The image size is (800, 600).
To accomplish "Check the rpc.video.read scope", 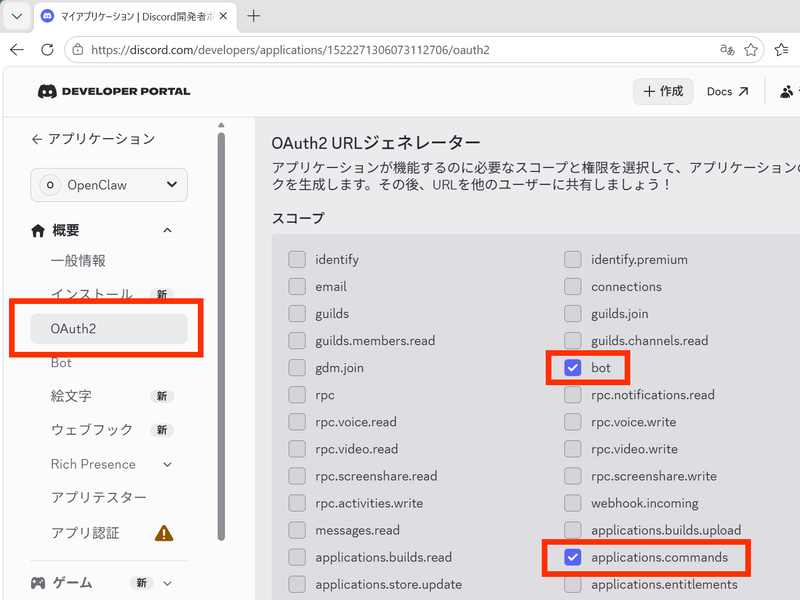I will pyautogui.click(x=297, y=448).
